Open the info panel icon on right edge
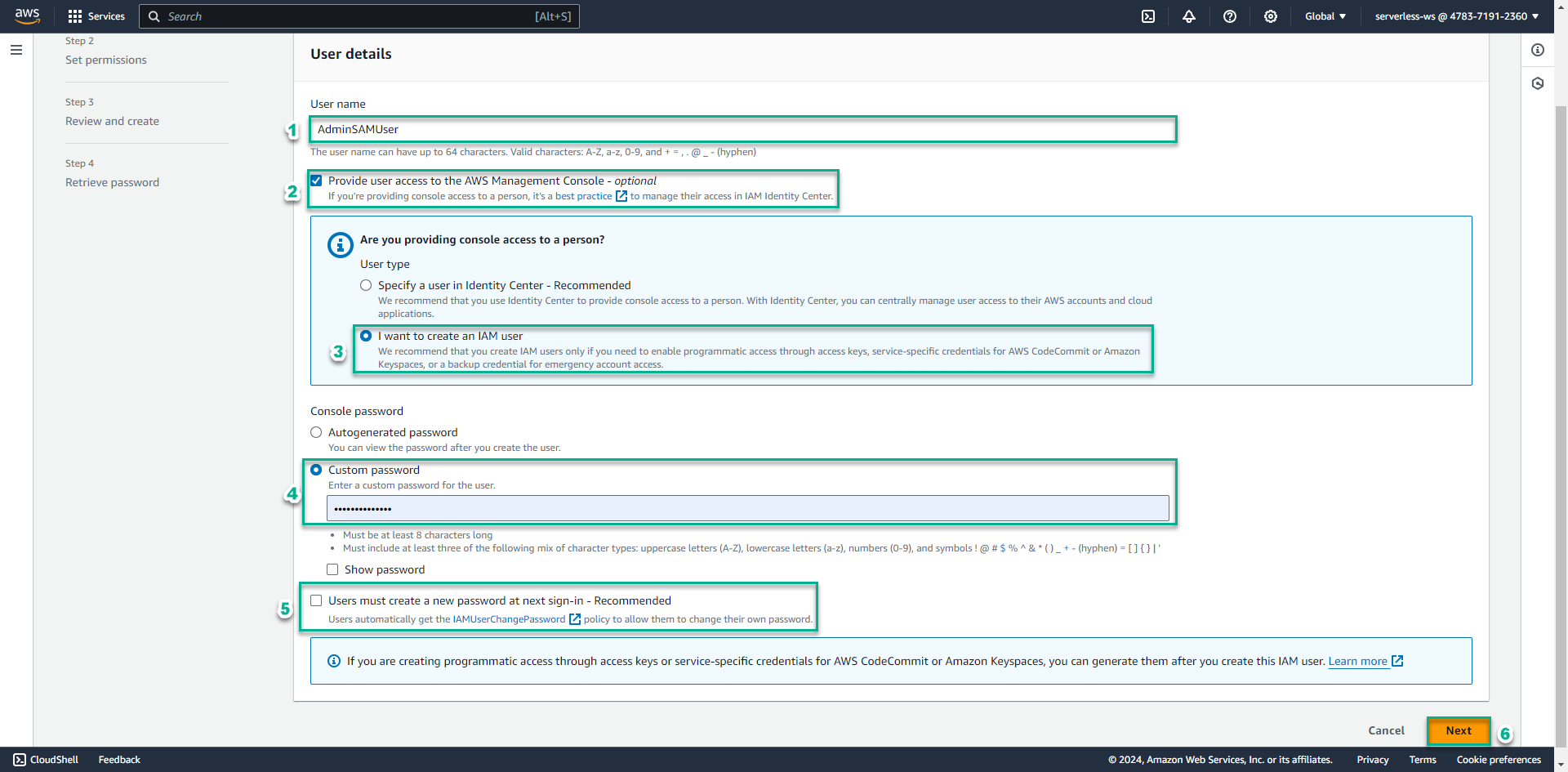 pyautogui.click(x=1538, y=50)
